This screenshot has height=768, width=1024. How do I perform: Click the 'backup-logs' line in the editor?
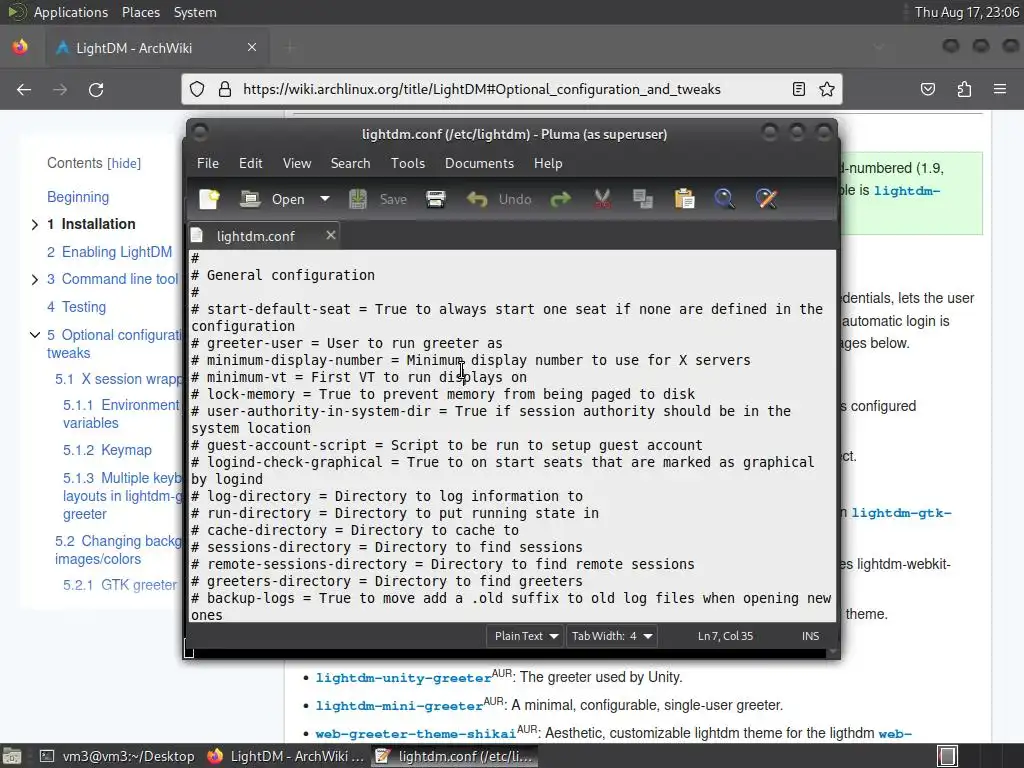click(511, 606)
